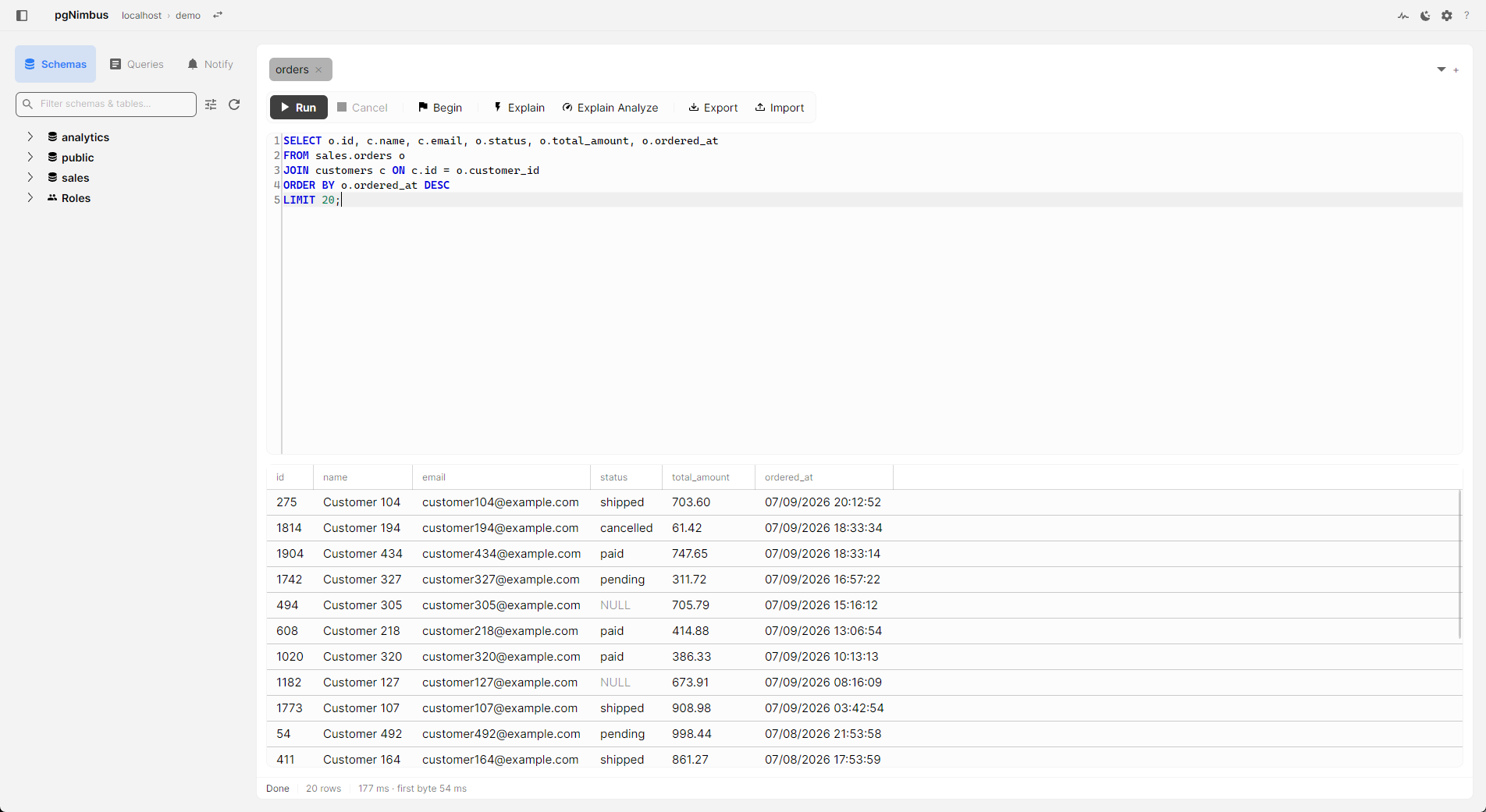Click the localhost breadcrumb
The height and width of the screenshot is (812, 1486).
(x=141, y=16)
